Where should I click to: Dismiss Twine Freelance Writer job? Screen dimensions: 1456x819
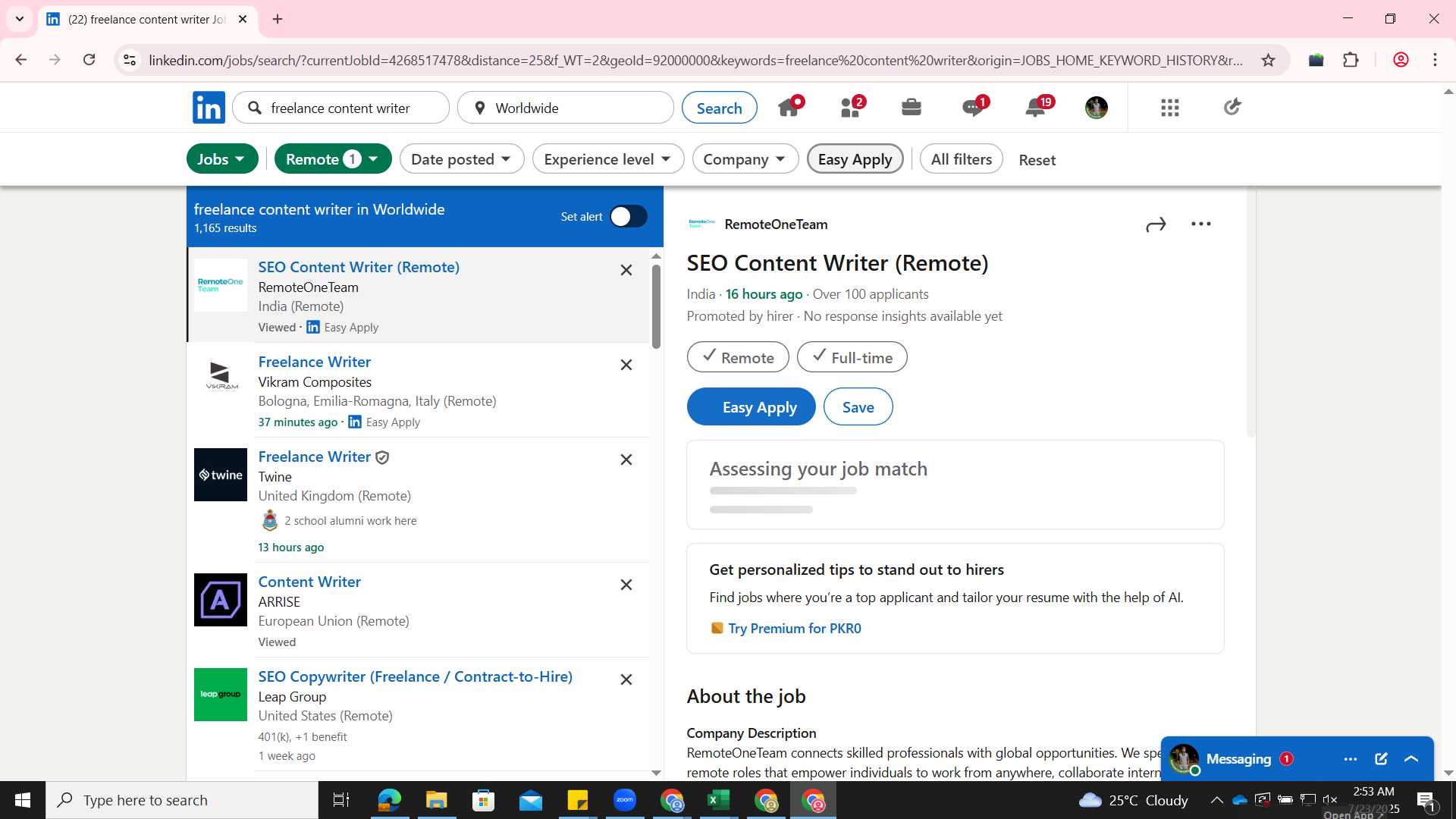click(626, 460)
